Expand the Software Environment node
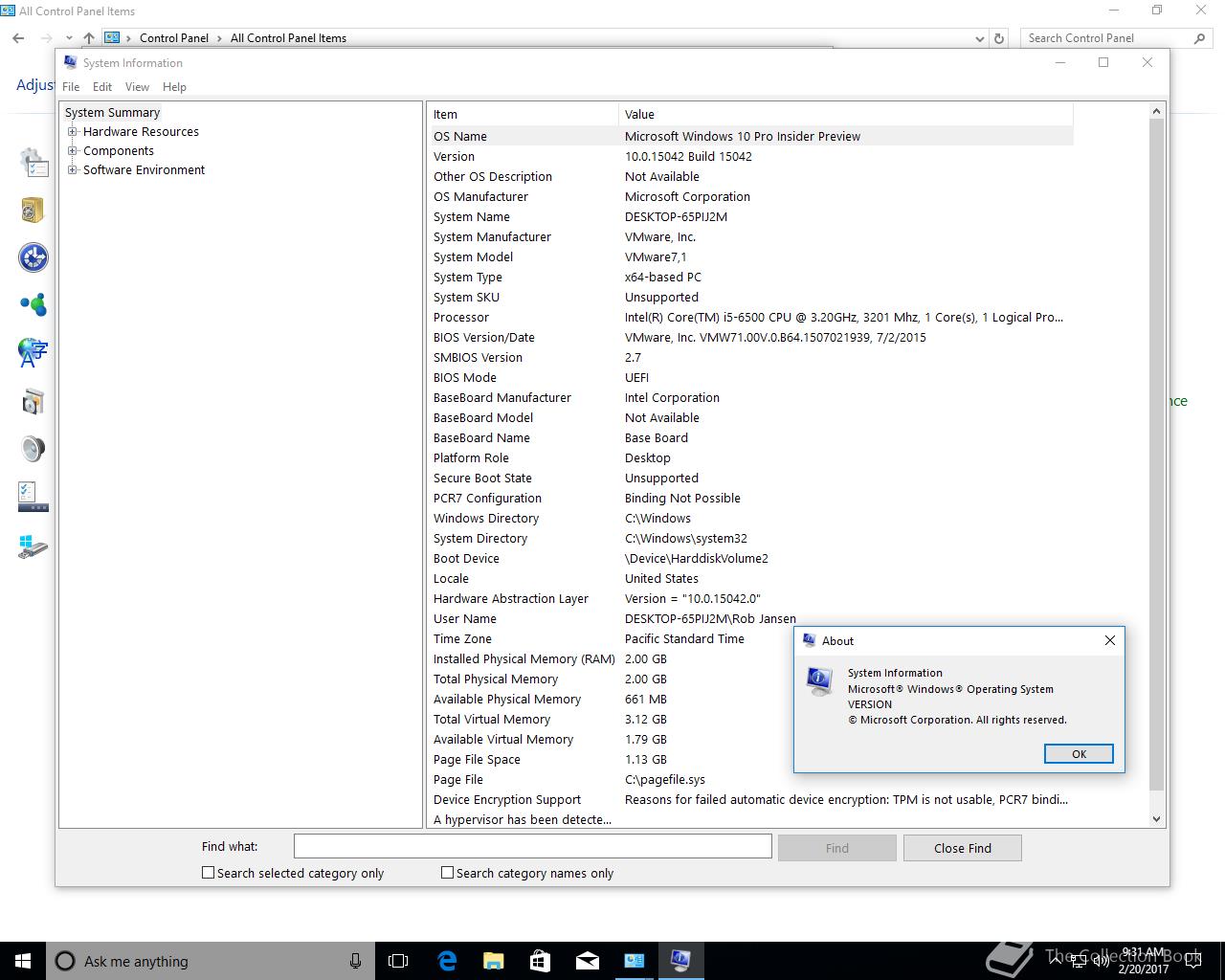 [72, 170]
